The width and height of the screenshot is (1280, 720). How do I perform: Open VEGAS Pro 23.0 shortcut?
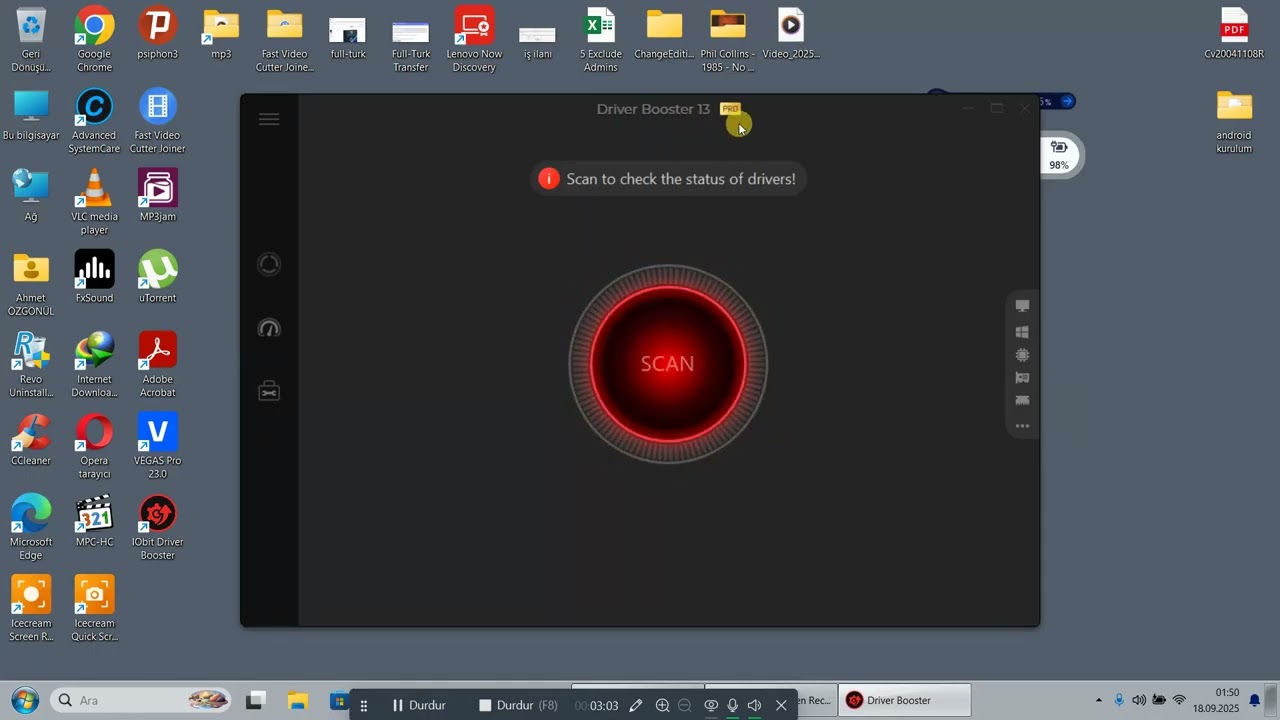[x=158, y=447]
